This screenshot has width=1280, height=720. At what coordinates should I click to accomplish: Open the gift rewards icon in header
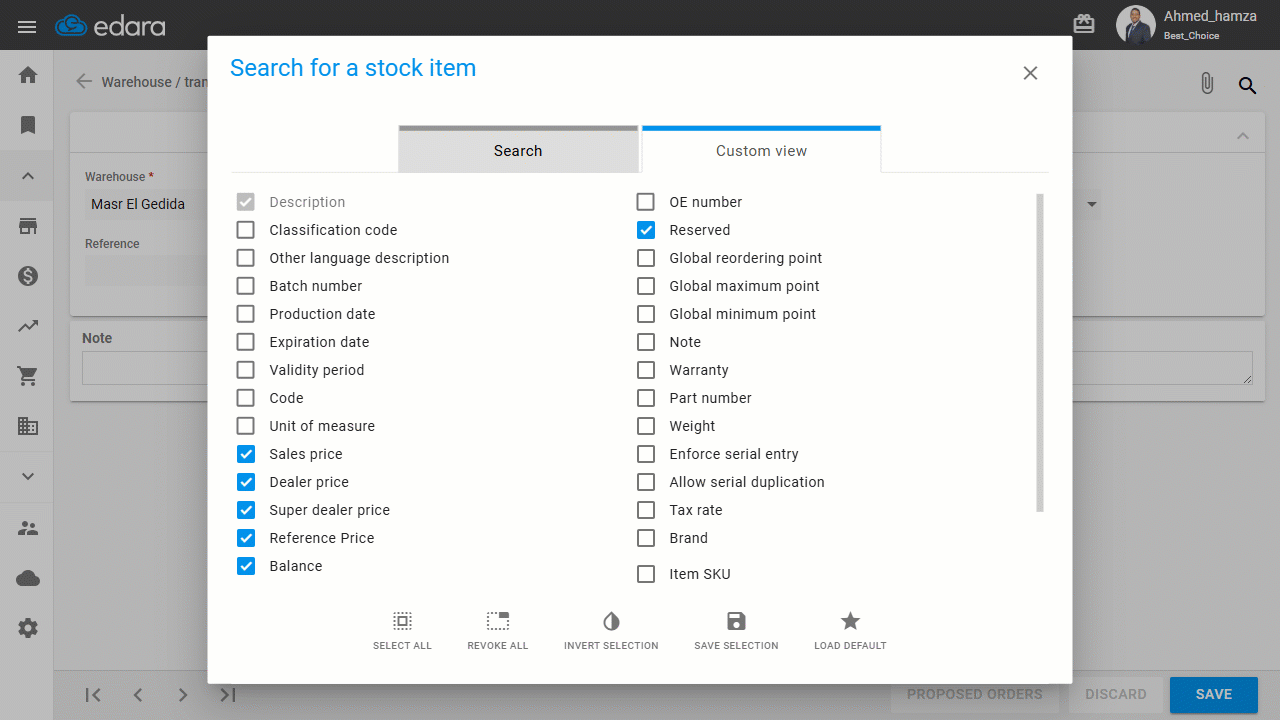(1083, 24)
